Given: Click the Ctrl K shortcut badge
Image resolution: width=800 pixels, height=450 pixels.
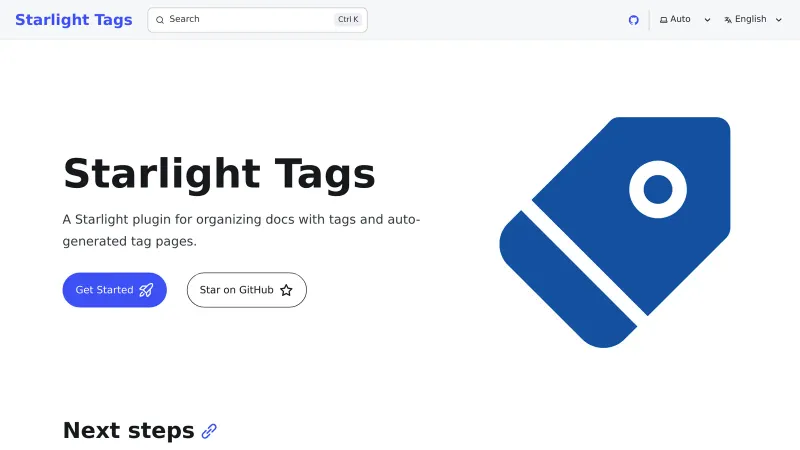Looking at the screenshot, I should (348, 20).
